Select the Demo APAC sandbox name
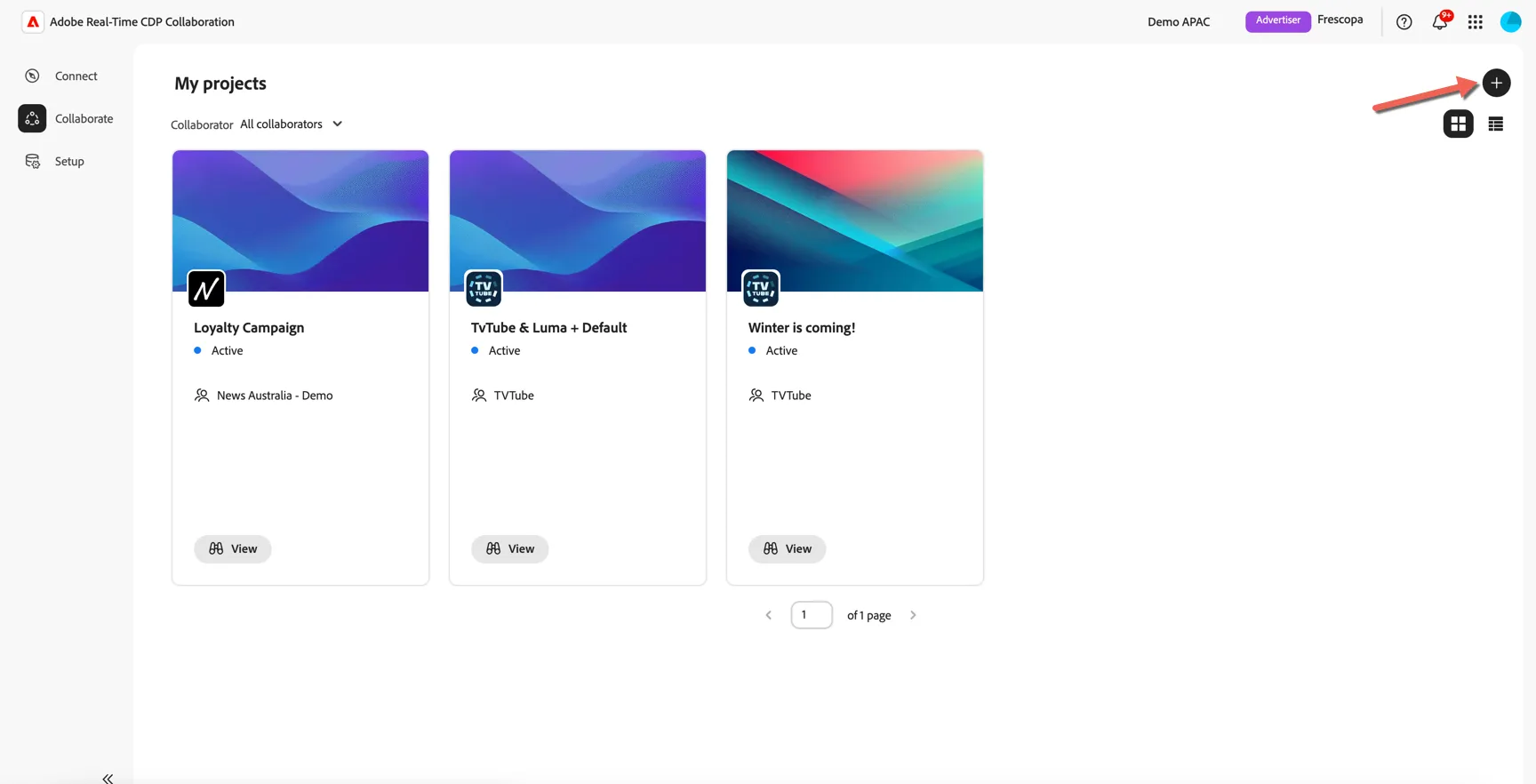1536x784 pixels. 1179,22
